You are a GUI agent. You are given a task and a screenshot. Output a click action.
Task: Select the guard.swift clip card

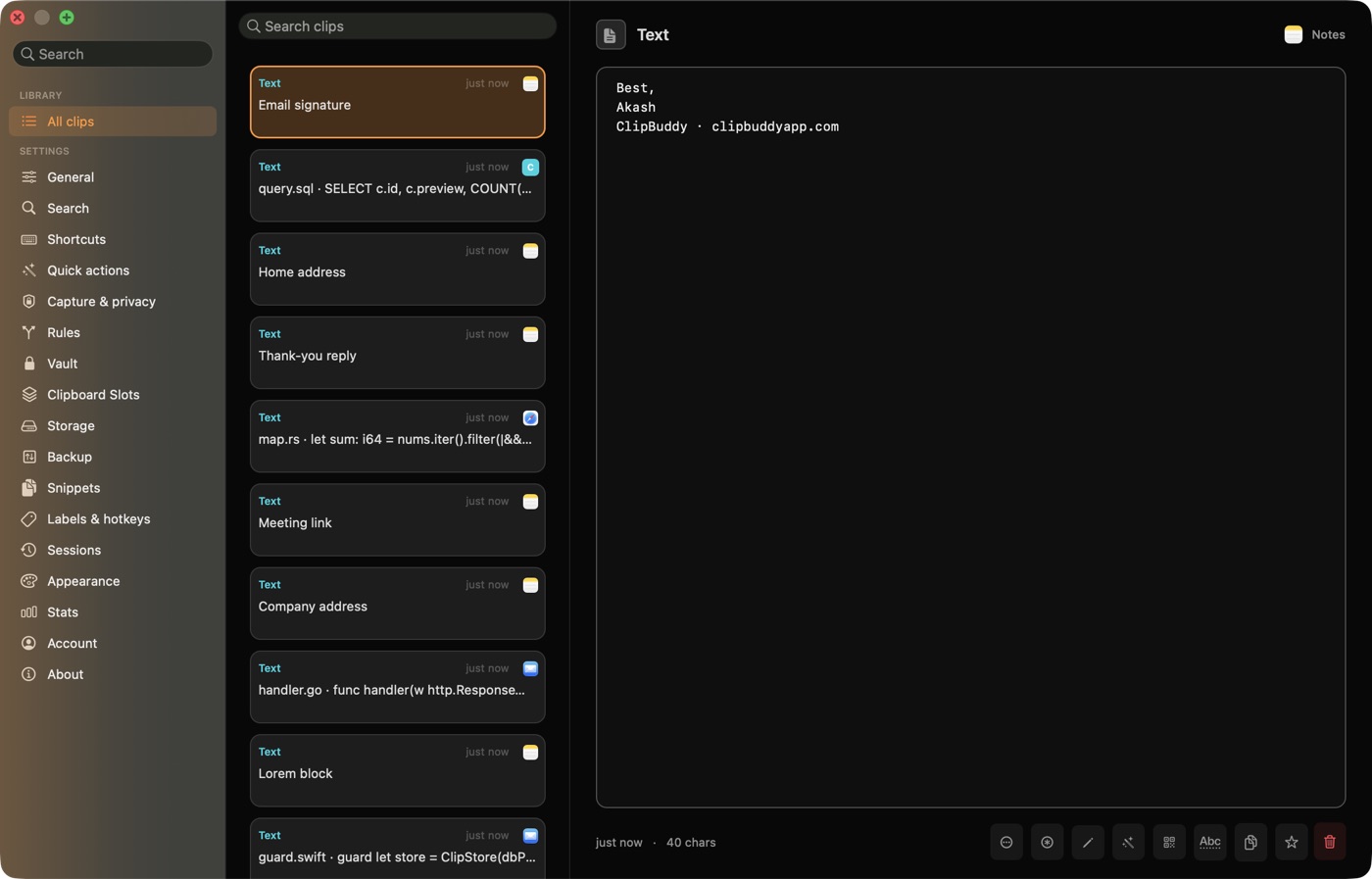coord(398,849)
